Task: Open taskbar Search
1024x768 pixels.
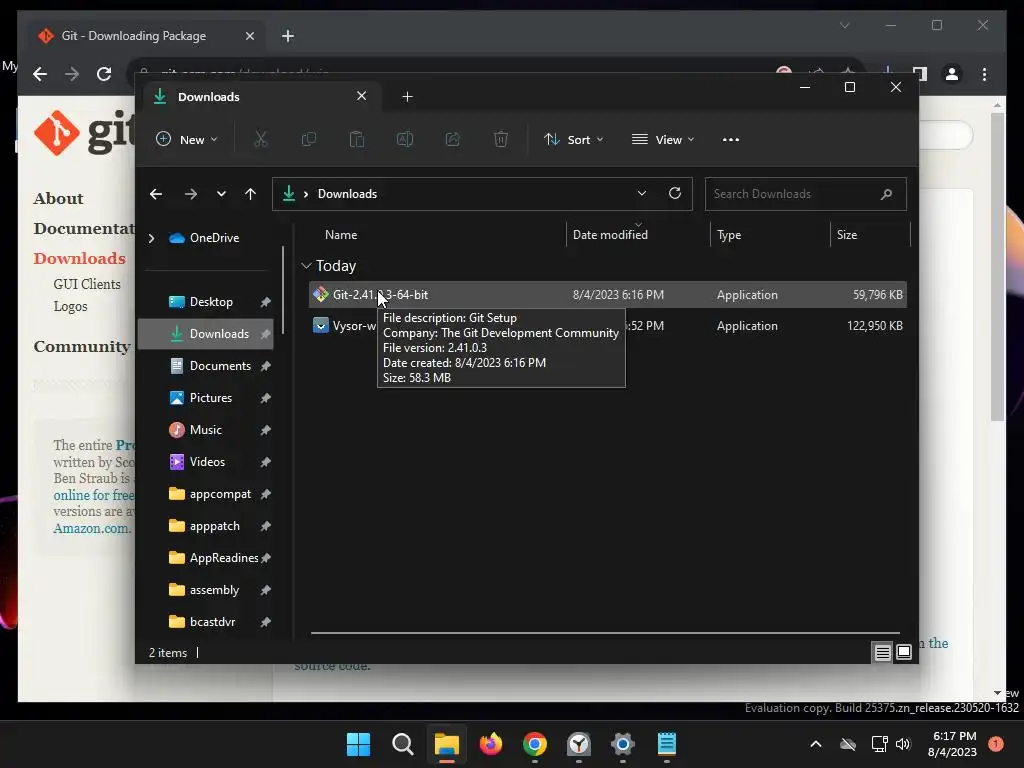Action: coord(402,744)
